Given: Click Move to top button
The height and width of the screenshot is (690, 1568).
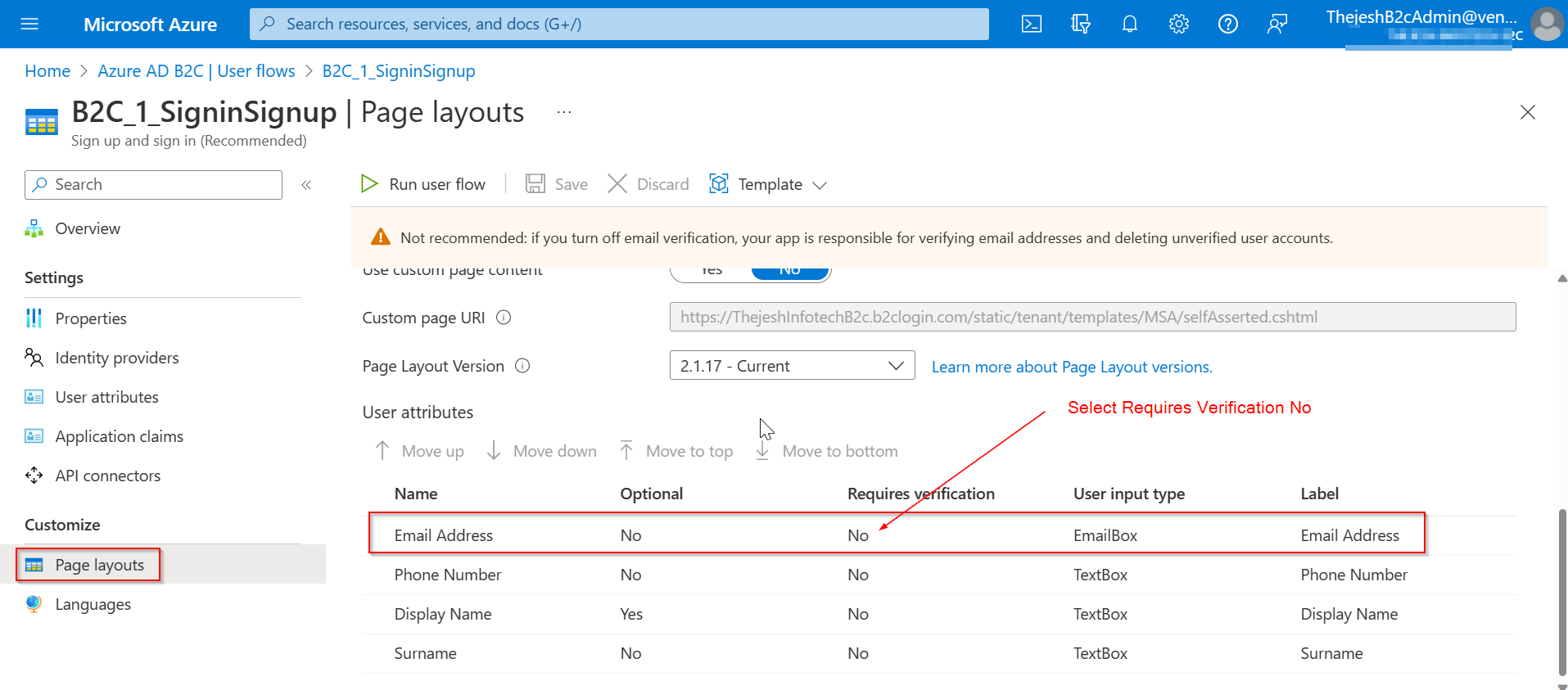Looking at the screenshot, I should [x=676, y=451].
